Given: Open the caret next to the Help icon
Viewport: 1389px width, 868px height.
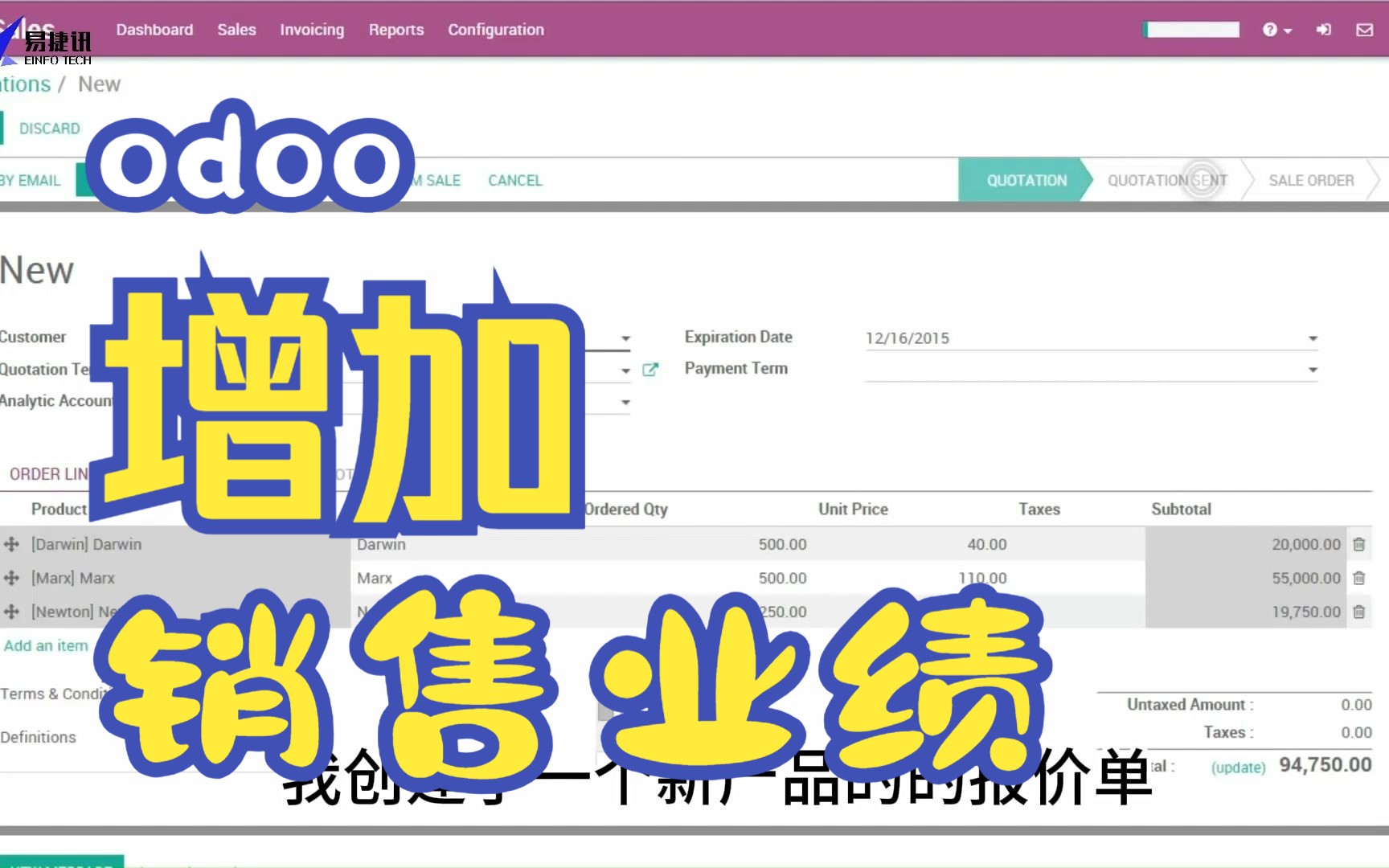Looking at the screenshot, I should point(1286,30).
